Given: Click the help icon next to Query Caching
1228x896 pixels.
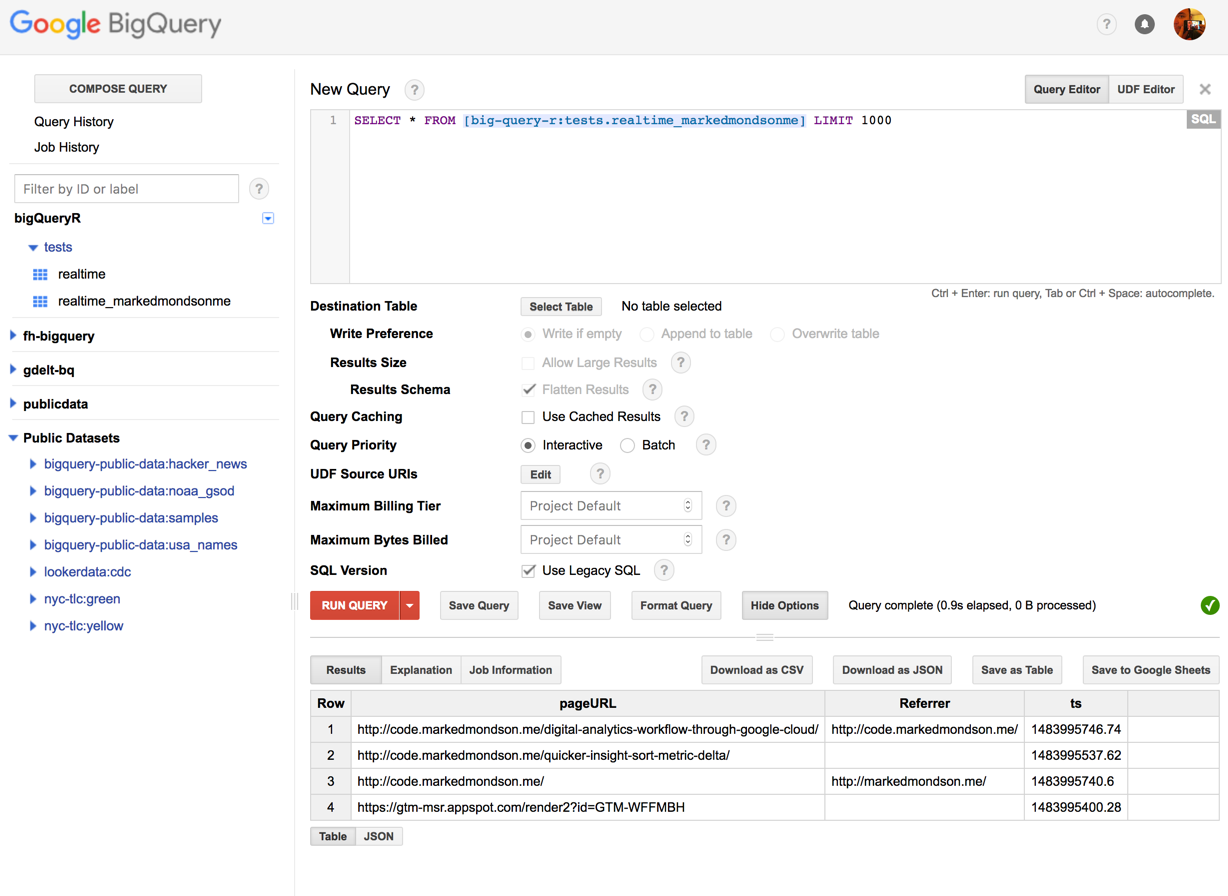Looking at the screenshot, I should click(684, 416).
